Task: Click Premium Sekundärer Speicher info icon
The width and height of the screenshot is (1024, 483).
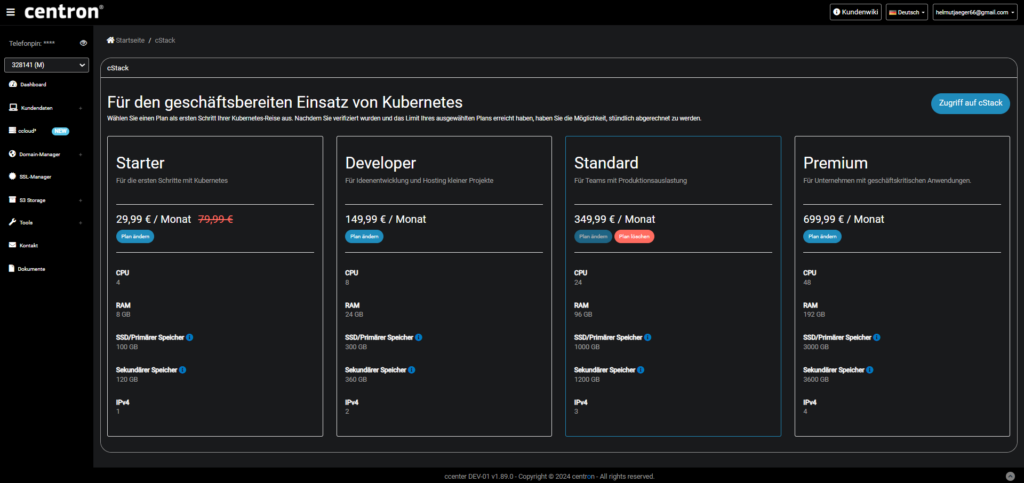Action: point(870,370)
